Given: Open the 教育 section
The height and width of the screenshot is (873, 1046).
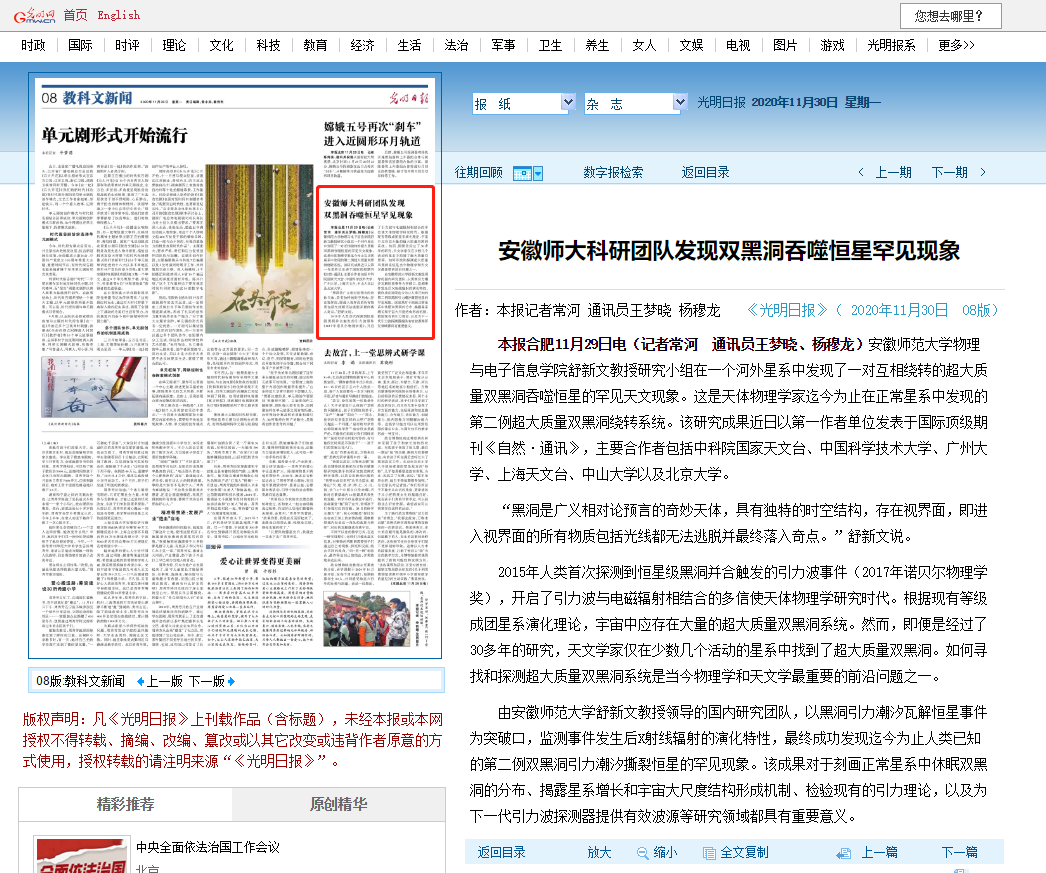Looking at the screenshot, I should (315, 45).
